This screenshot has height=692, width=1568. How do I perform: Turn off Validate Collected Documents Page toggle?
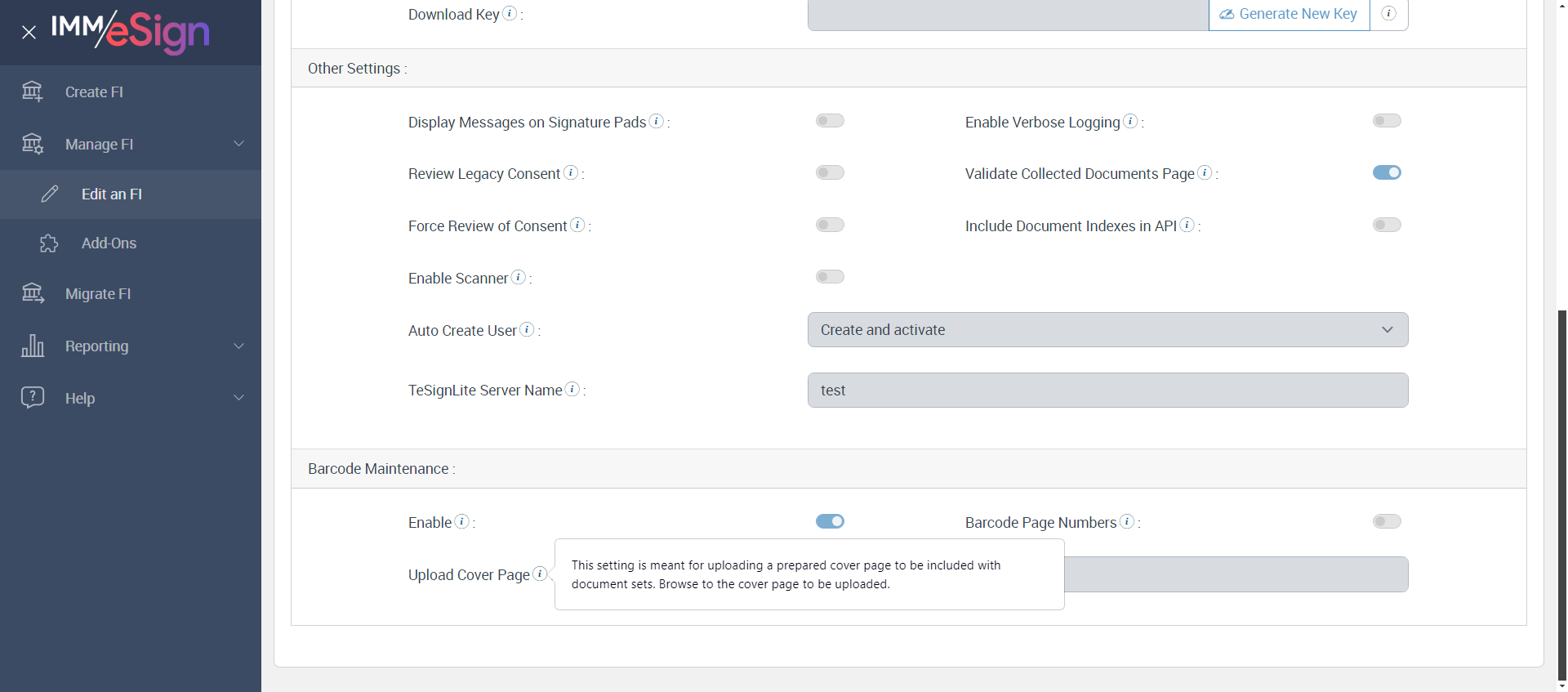[x=1387, y=172]
